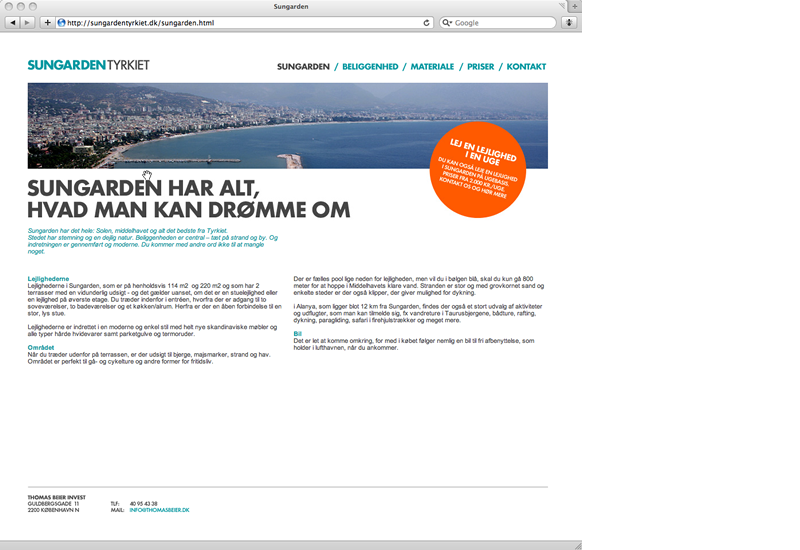Click the info@thomasbeier.dk email link
Image resolution: width=800 pixels, height=550 pixels.
[x=159, y=510]
